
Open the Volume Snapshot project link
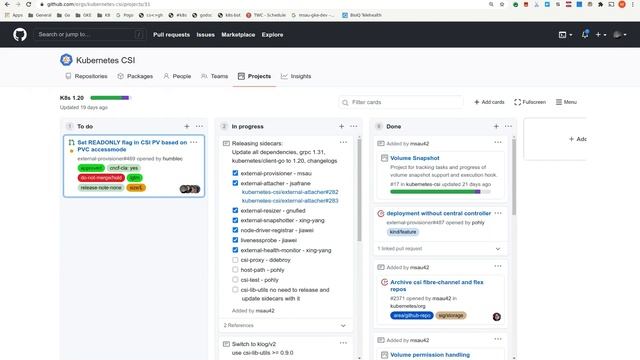(415, 158)
